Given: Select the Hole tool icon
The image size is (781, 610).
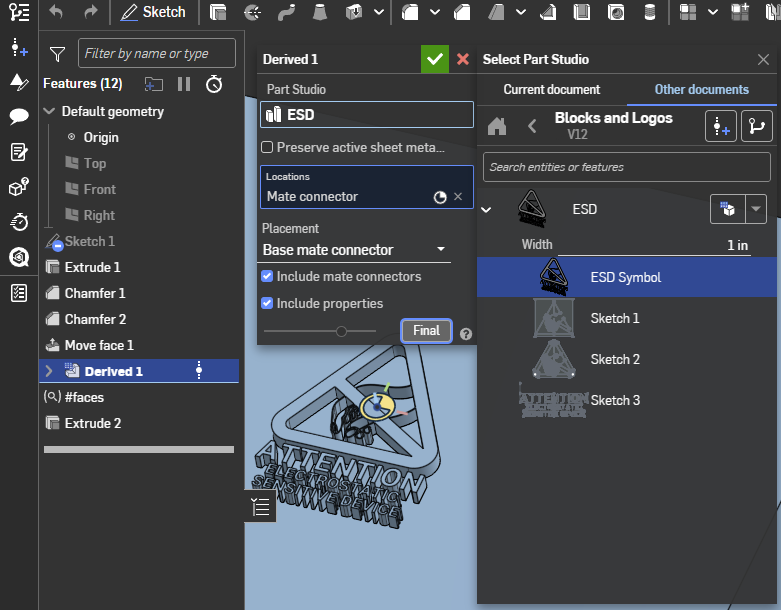Looking at the screenshot, I should [x=616, y=12].
